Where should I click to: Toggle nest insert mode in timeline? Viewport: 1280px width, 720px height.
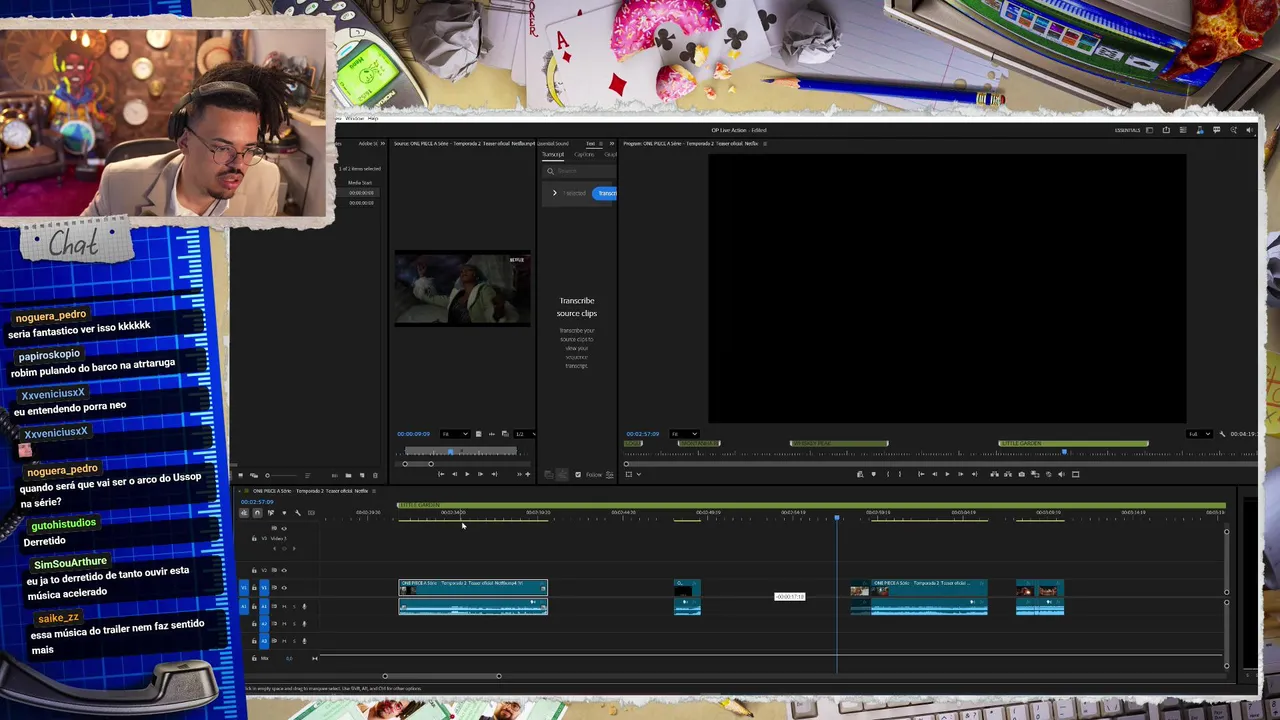pyautogui.click(x=244, y=513)
